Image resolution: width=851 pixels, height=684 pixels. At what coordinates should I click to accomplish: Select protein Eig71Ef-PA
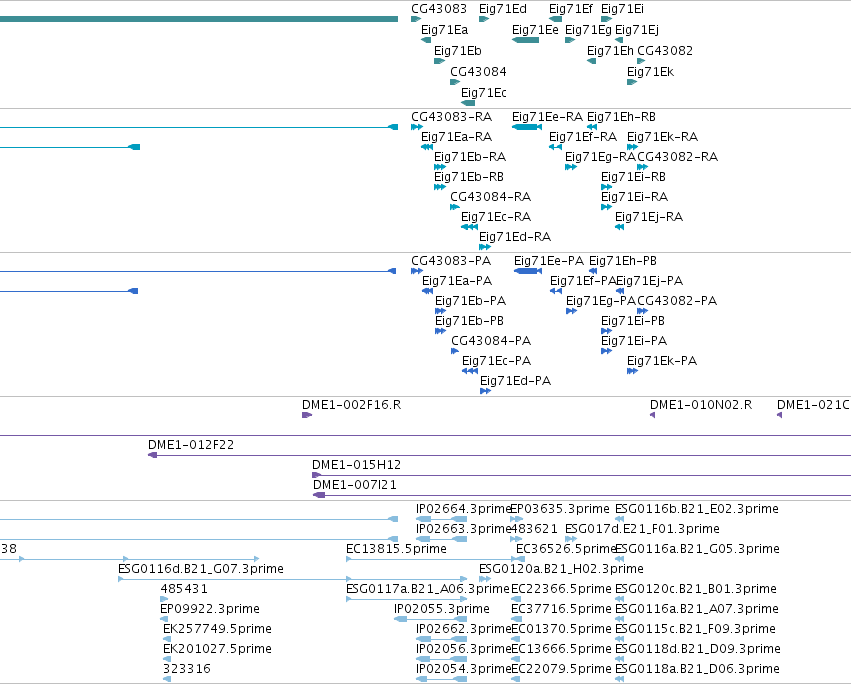click(582, 282)
